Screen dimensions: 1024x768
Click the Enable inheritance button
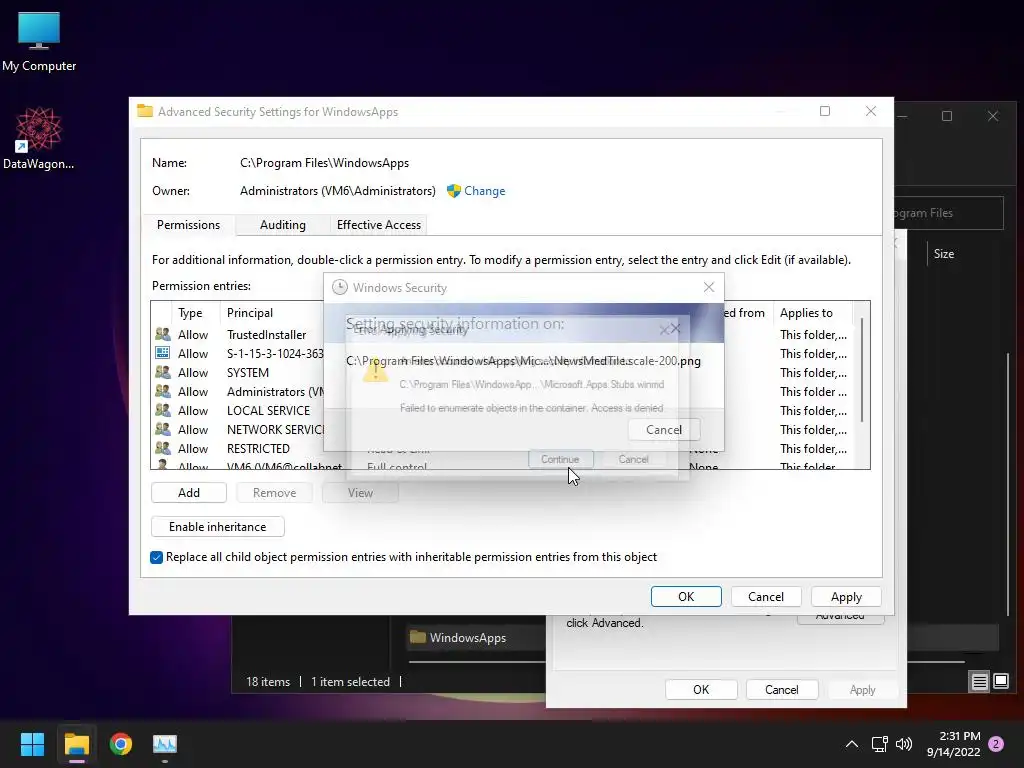coord(217,526)
